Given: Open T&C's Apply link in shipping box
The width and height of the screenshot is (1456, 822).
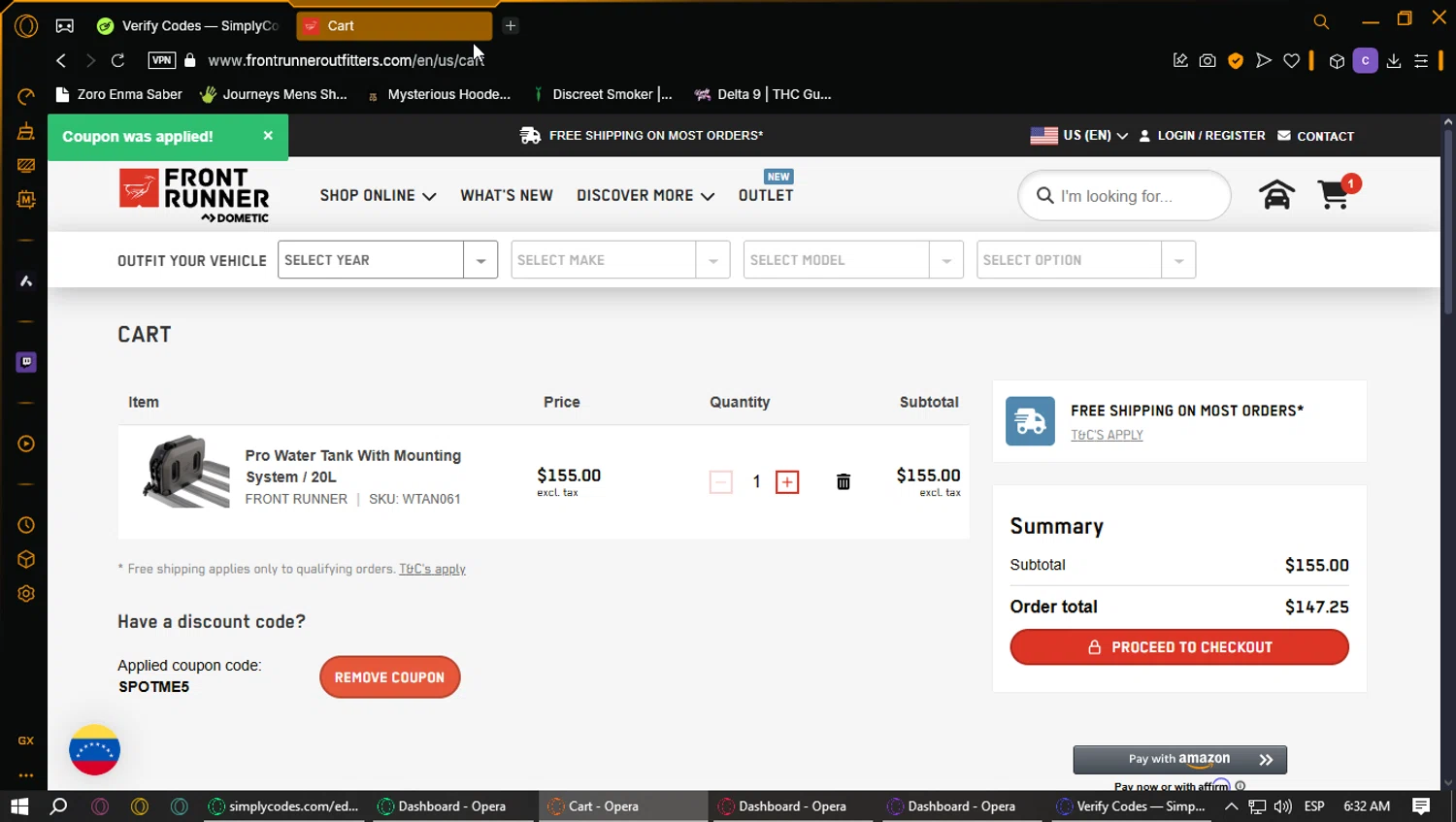Looking at the screenshot, I should click(x=1107, y=435).
